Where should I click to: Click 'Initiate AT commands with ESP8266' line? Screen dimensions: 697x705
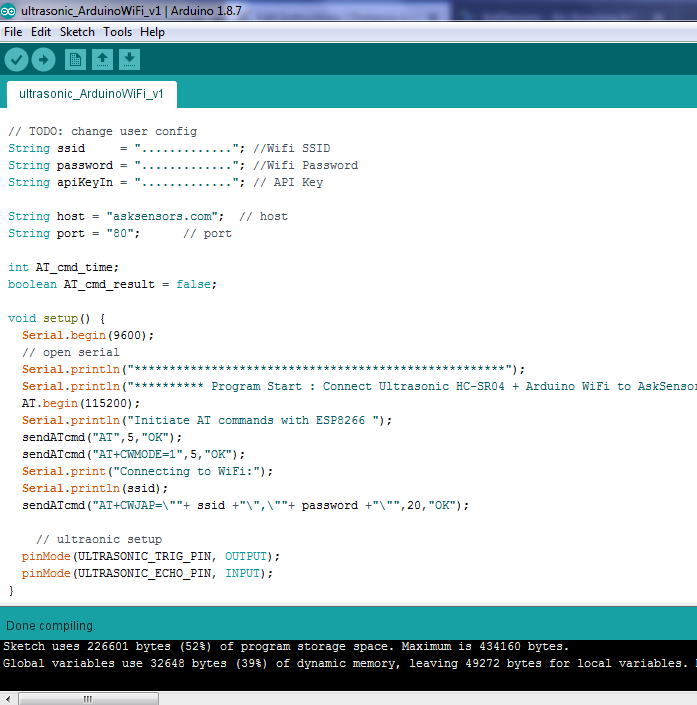pyautogui.click(x=207, y=420)
